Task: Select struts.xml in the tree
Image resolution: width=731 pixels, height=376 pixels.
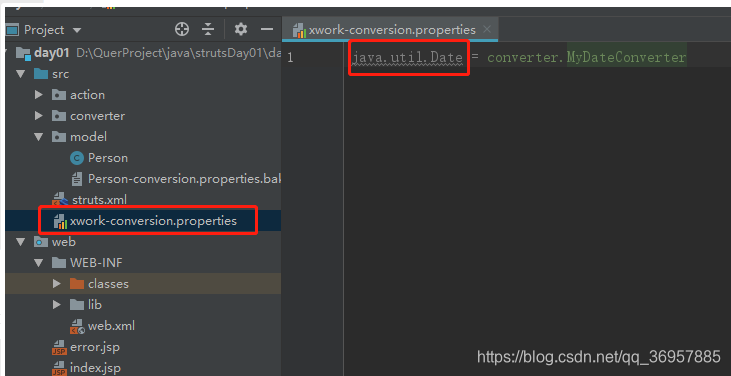Action: point(100,200)
